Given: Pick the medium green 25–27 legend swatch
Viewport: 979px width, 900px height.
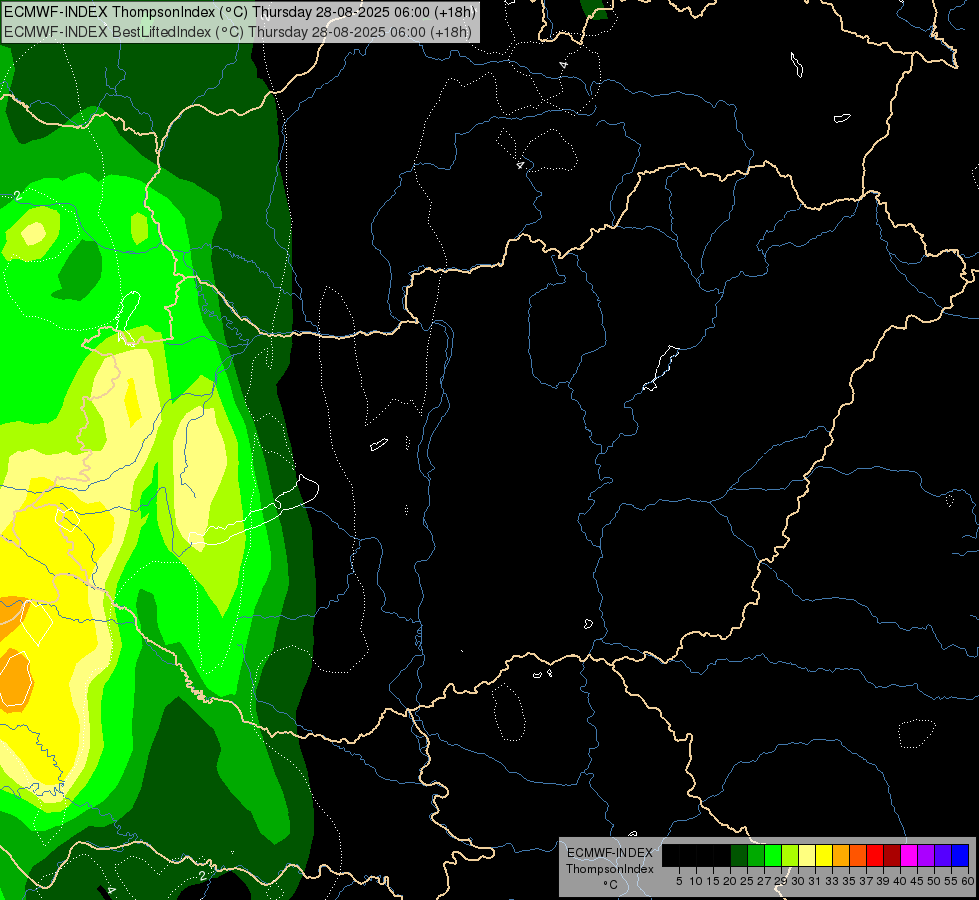Looking at the screenshot, I should click(755, 855).
